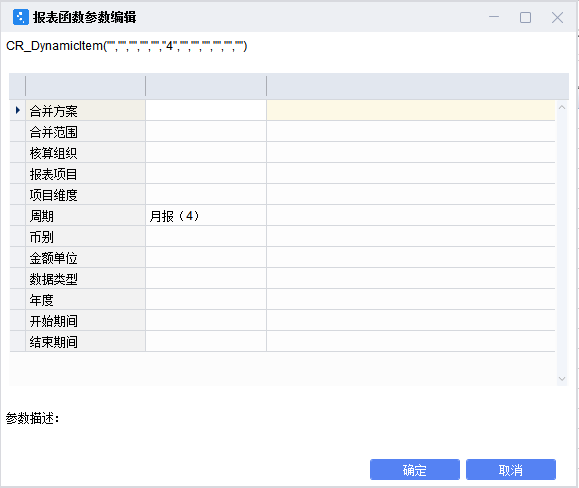Click the 年度 value cell
The image size is (579, 488).
pos(206,300)
